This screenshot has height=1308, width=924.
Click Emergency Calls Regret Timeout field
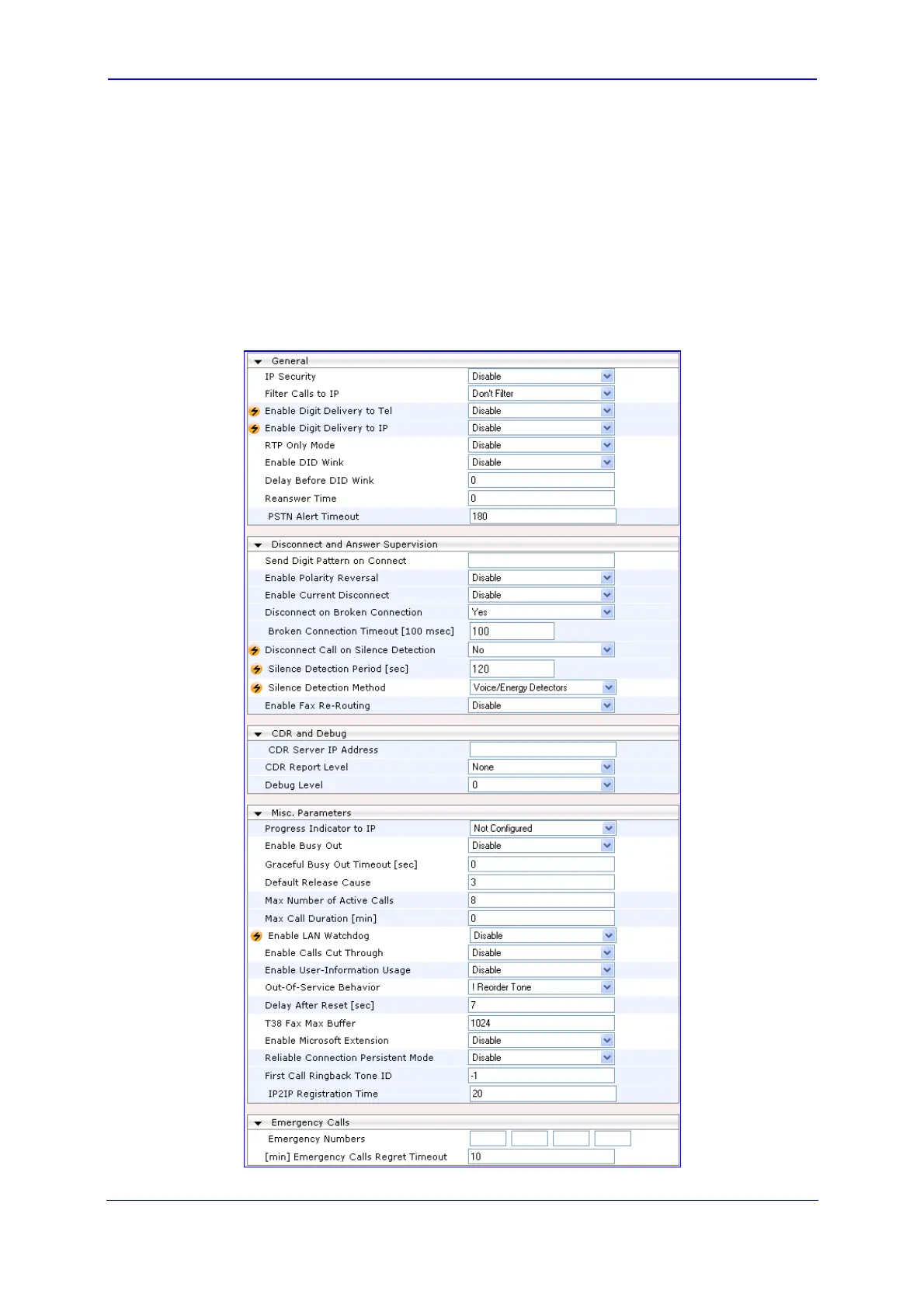[541, 1157]
